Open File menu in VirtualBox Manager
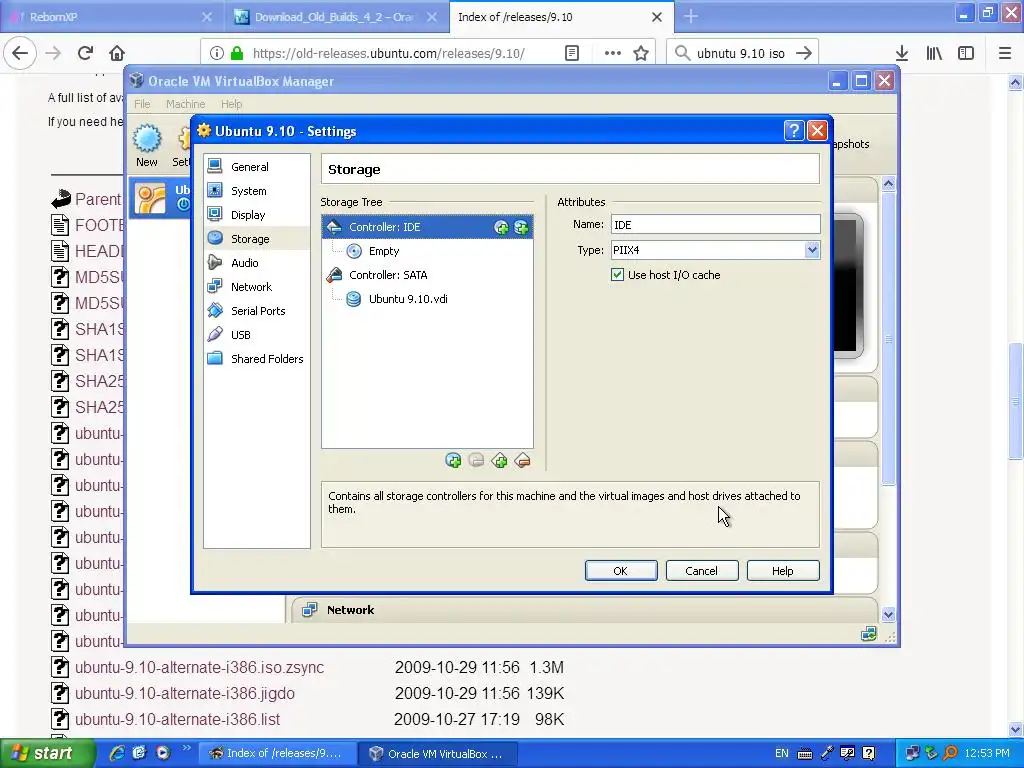Viewport: 1024px width, 768px height. coord(142,104)
